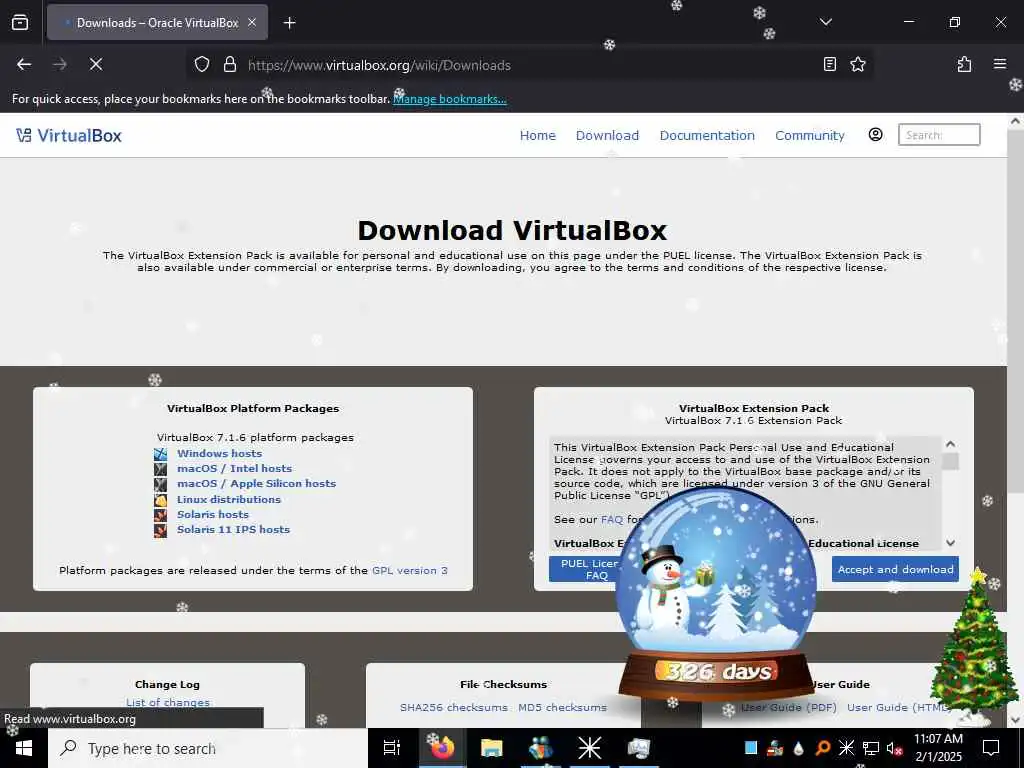Screen dimensions: 1024x768
Task: Open Task View on the taskbar
Action: pos(392,748)
